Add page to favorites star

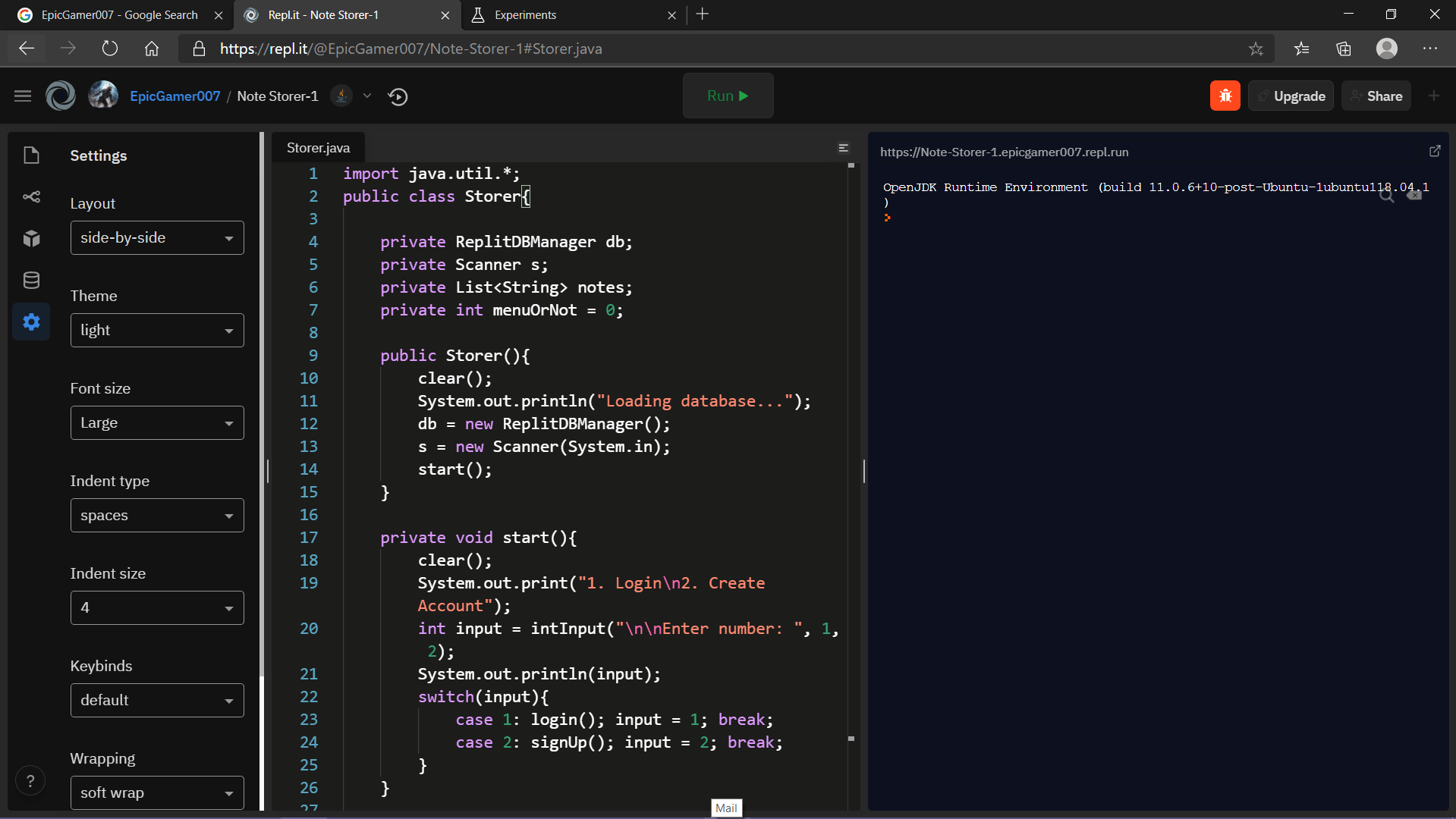point(1256,49)
